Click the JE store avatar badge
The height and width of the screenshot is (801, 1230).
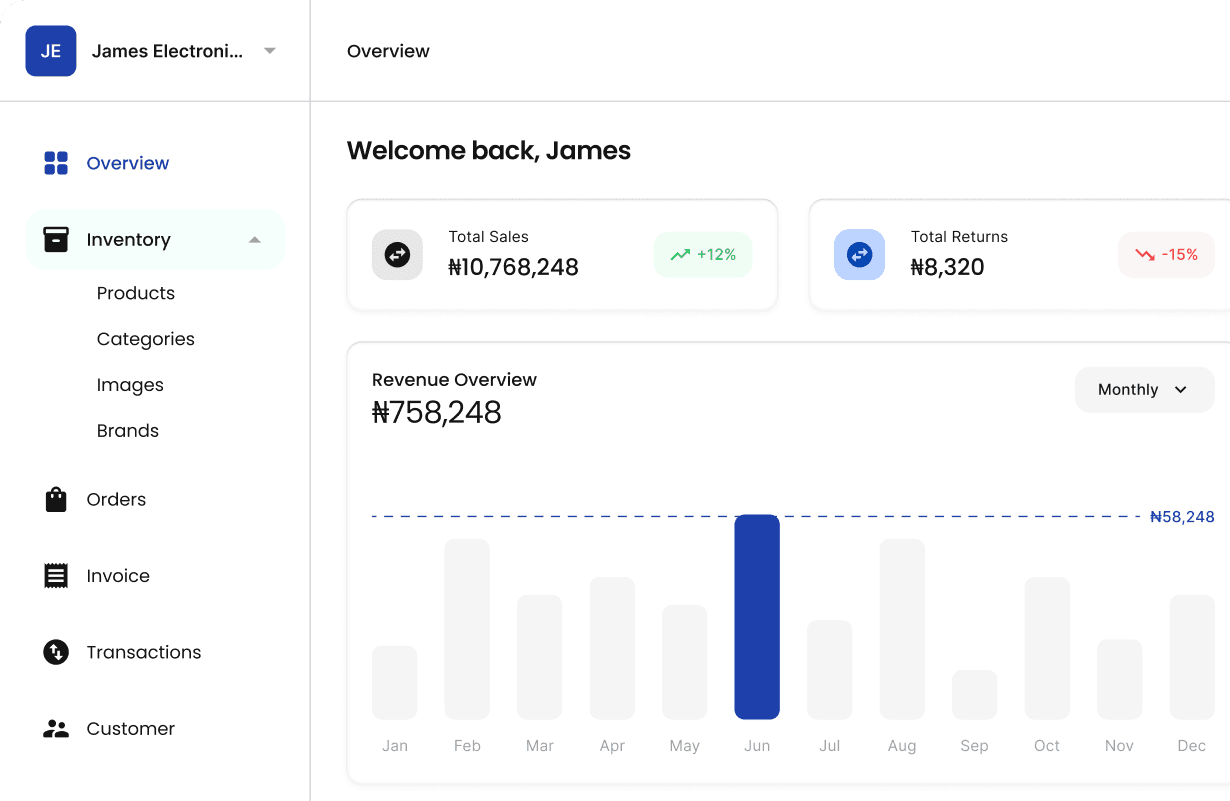pyautogui.click(x=51, y=51)
